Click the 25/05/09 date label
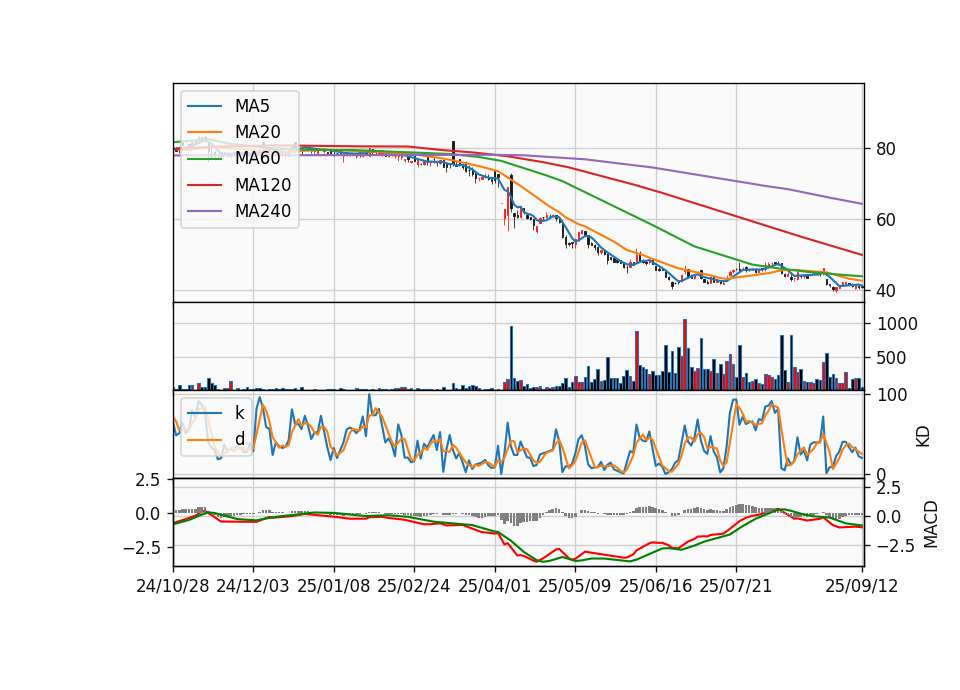This screenshot has height=690, width=960. coord(575,586)
